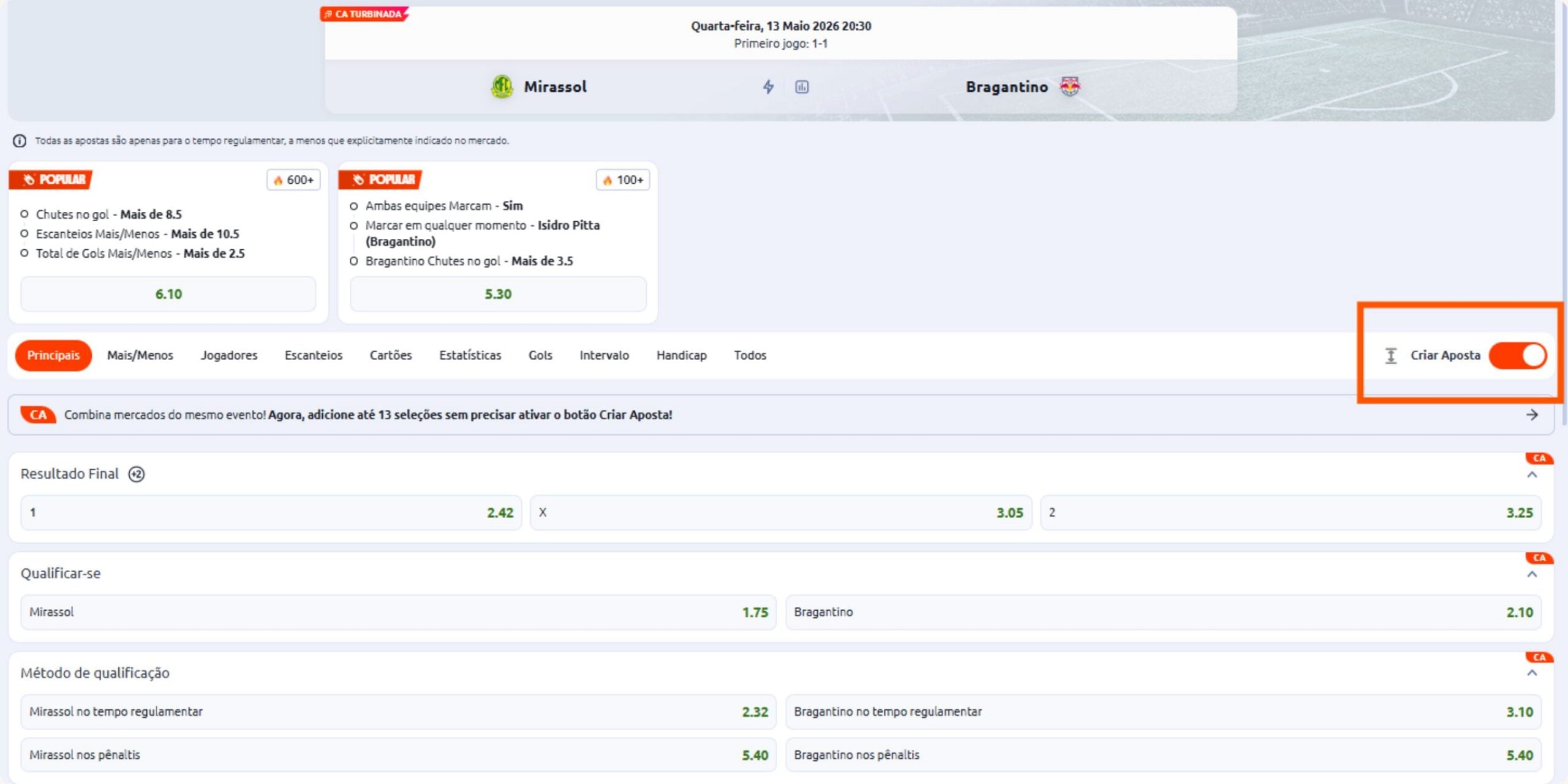Click the Mirassol team crest
Viewport: 1568px width, 784px height.
(x=502, y=86)
